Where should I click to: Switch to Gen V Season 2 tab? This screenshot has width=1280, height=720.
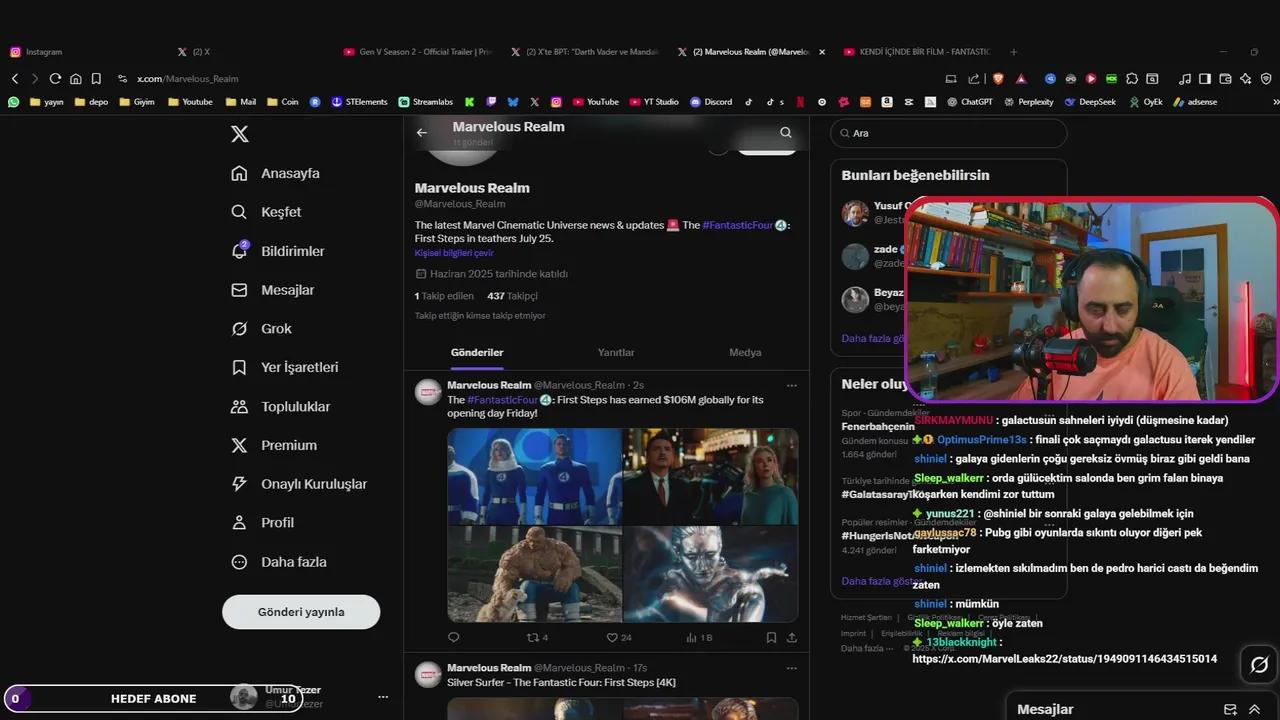[418, 52]
